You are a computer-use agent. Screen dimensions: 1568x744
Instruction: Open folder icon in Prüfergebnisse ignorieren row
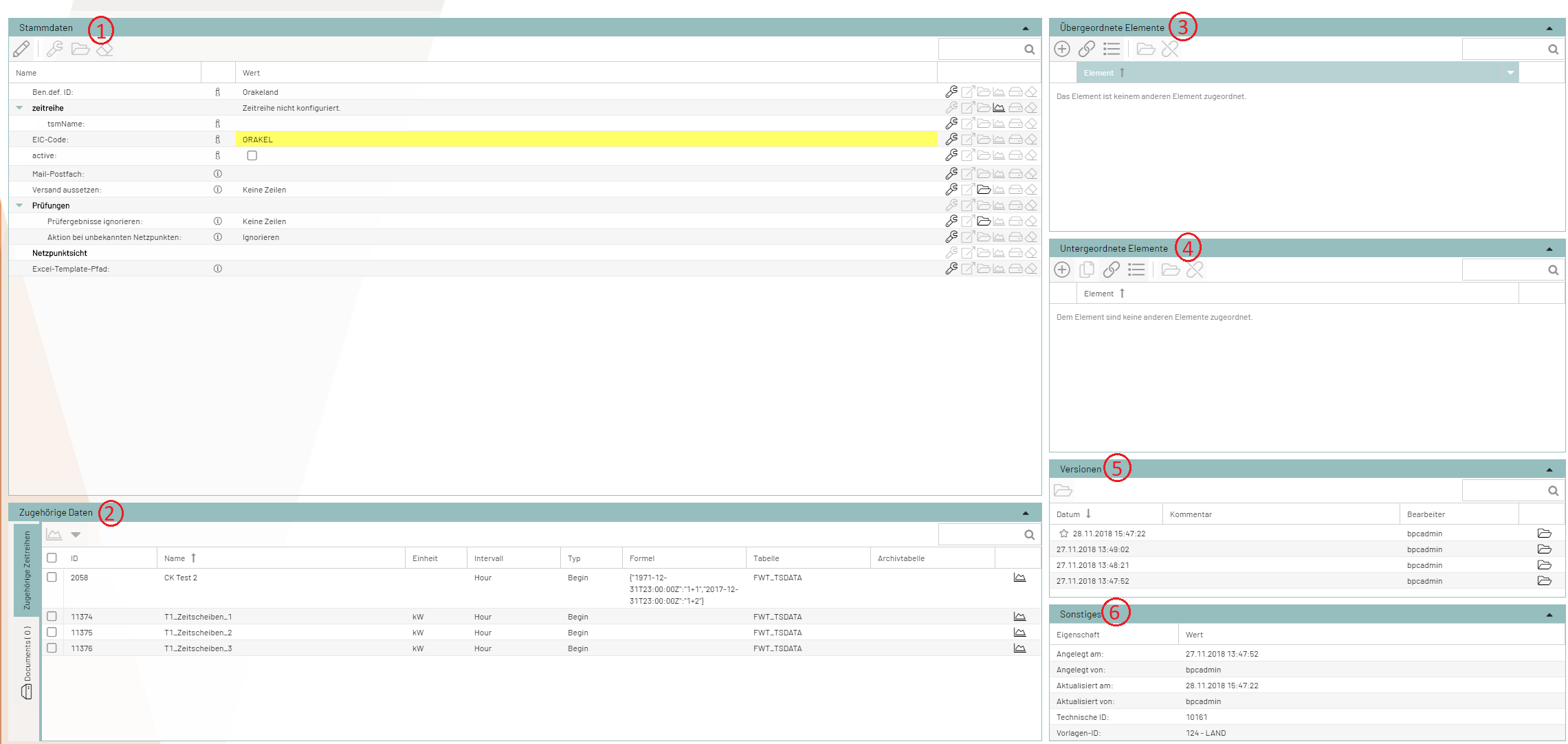click(984, 221)
